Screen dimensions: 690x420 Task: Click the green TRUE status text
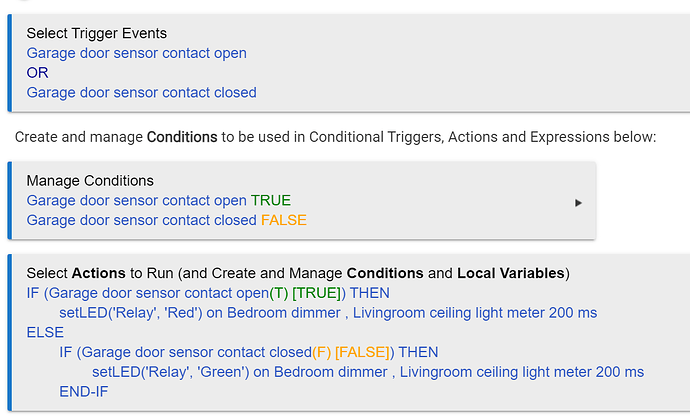pos(271,201)
